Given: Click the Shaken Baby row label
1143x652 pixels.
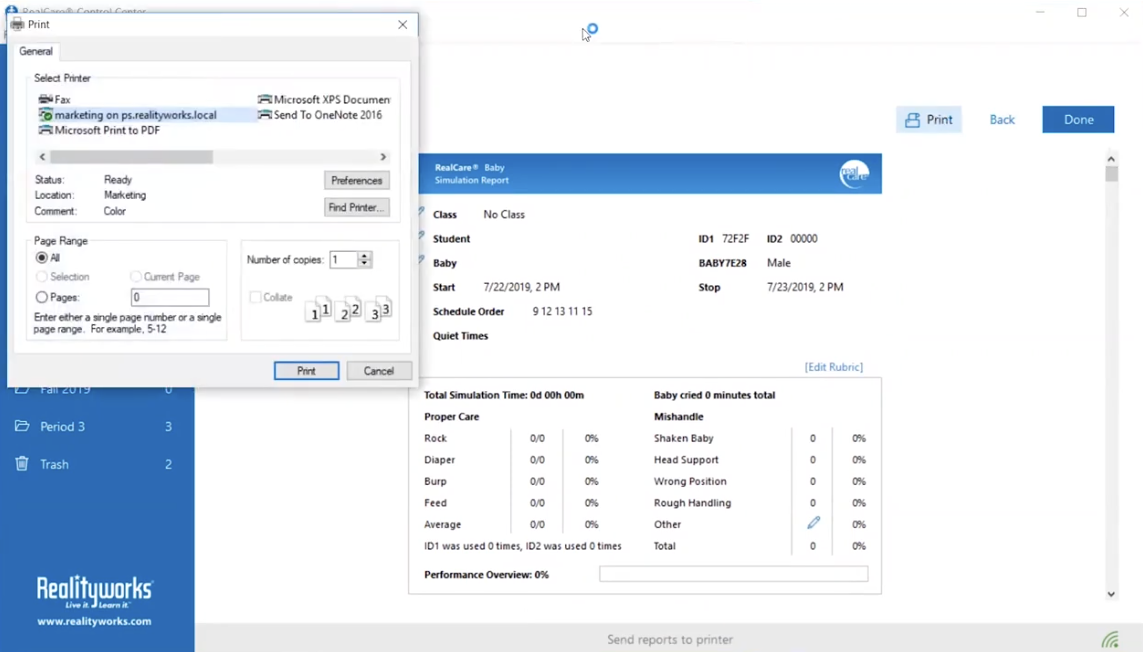Looking at the screenshot, I should [683, 438].
